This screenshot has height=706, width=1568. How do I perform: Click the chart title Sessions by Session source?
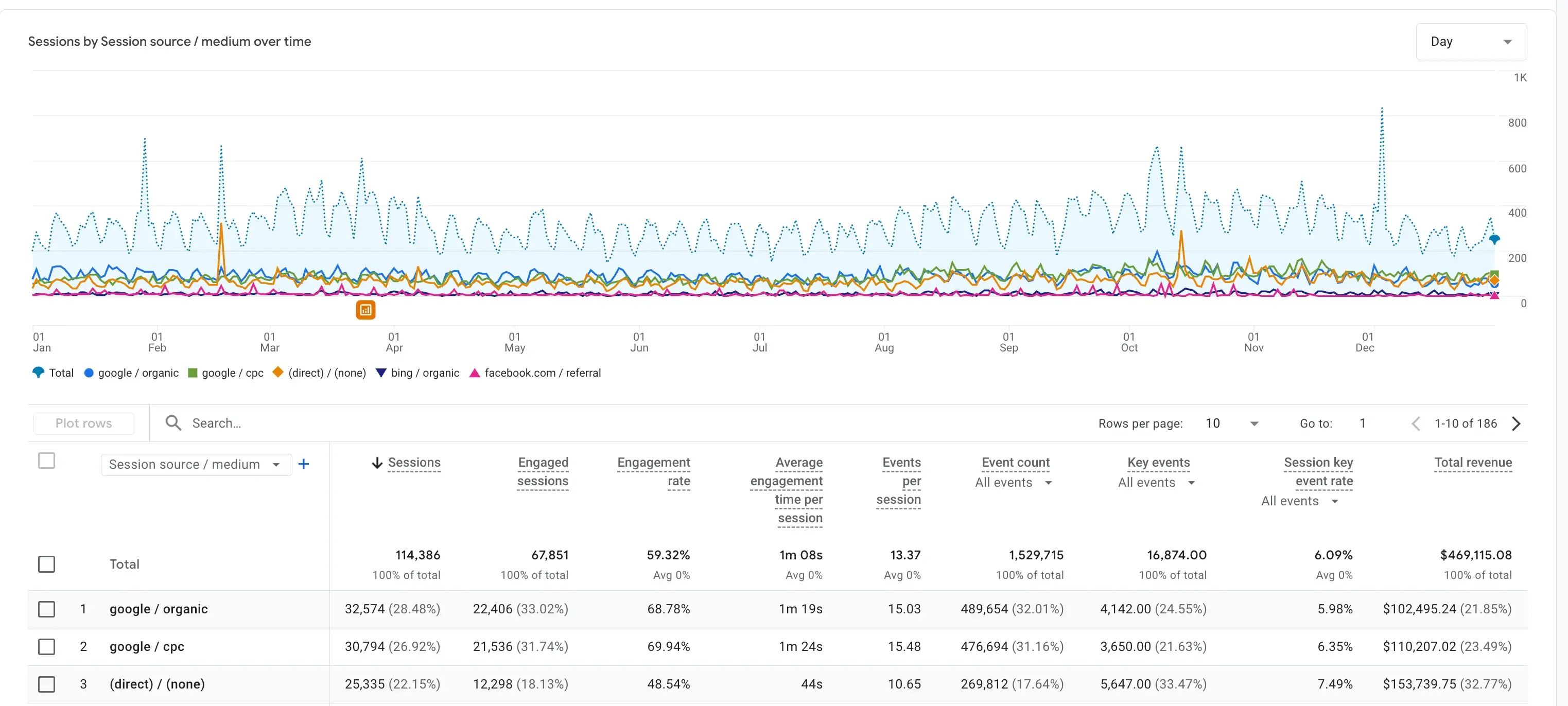(169, 41)
